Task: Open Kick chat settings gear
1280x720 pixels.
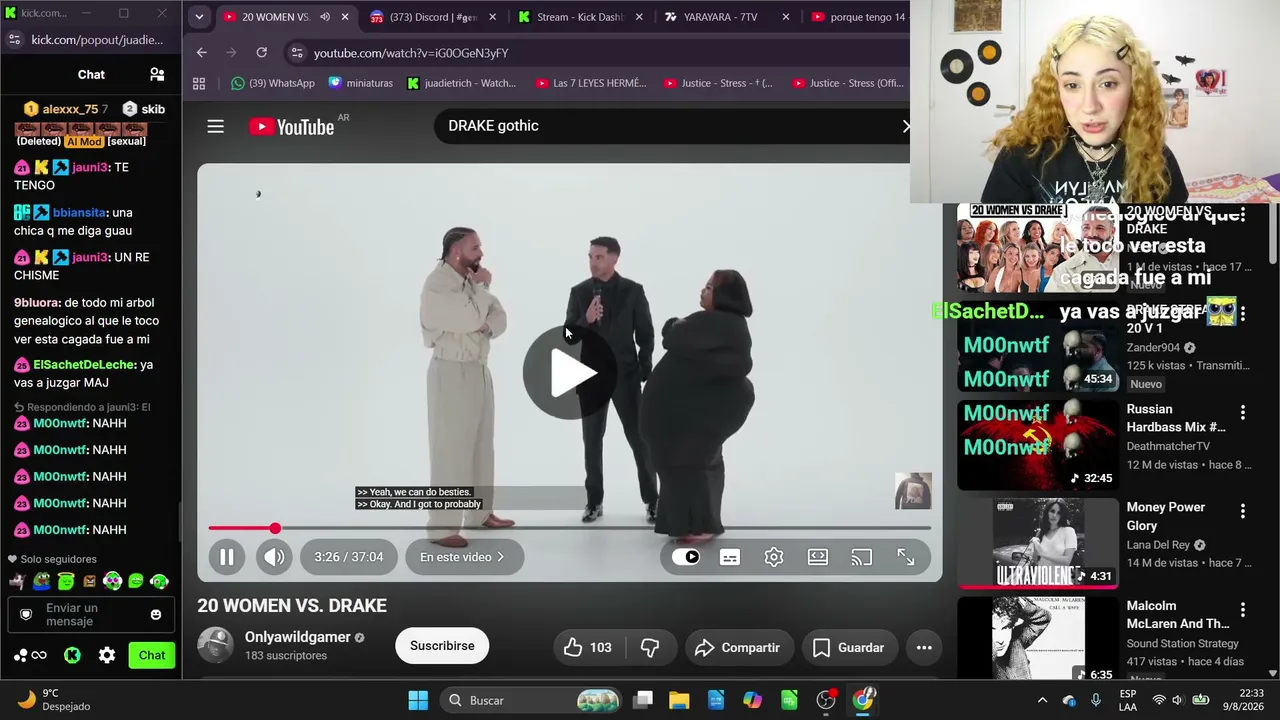Action: [107, 655]
